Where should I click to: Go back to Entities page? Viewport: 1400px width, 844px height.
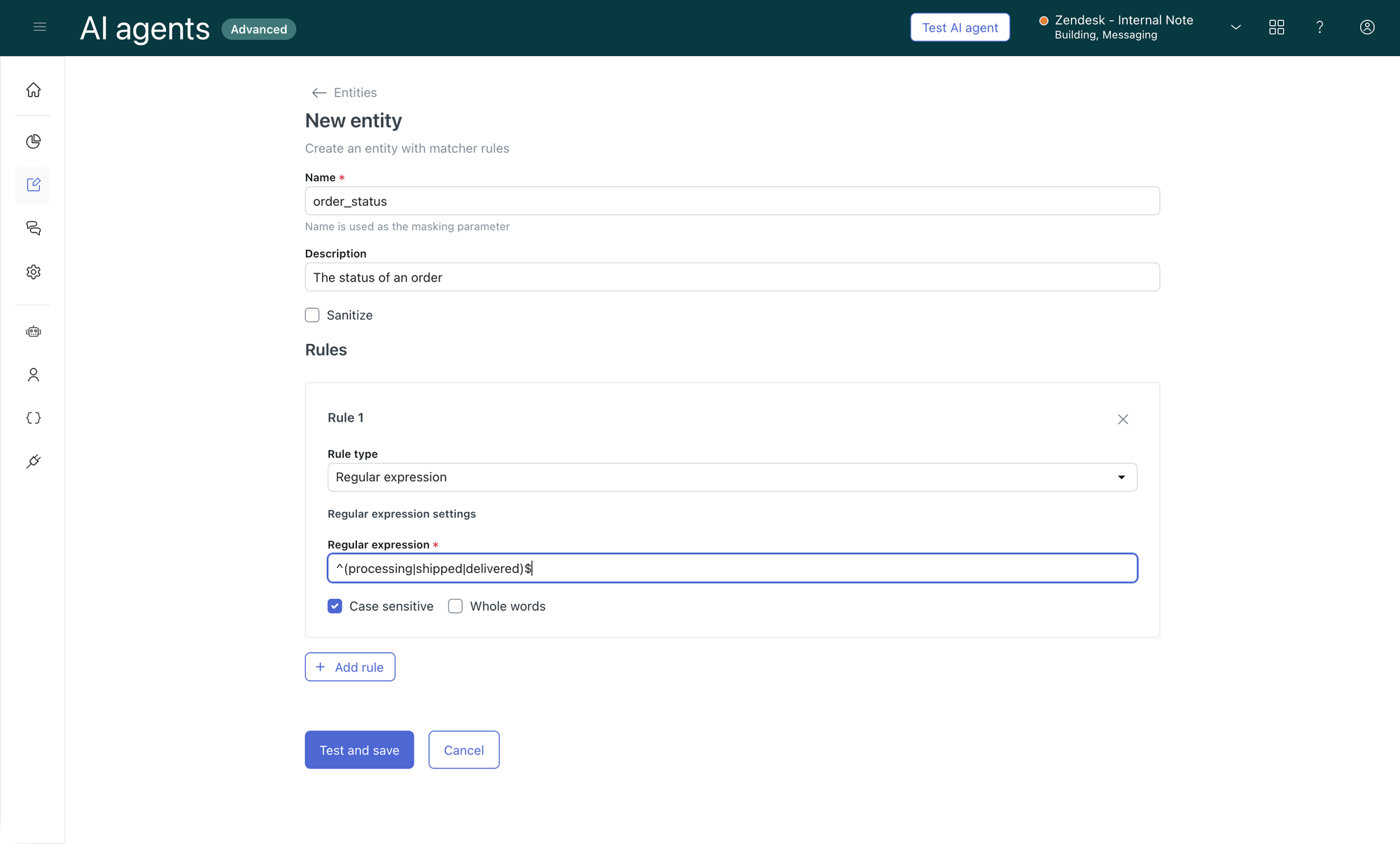[x=344, y=92]
